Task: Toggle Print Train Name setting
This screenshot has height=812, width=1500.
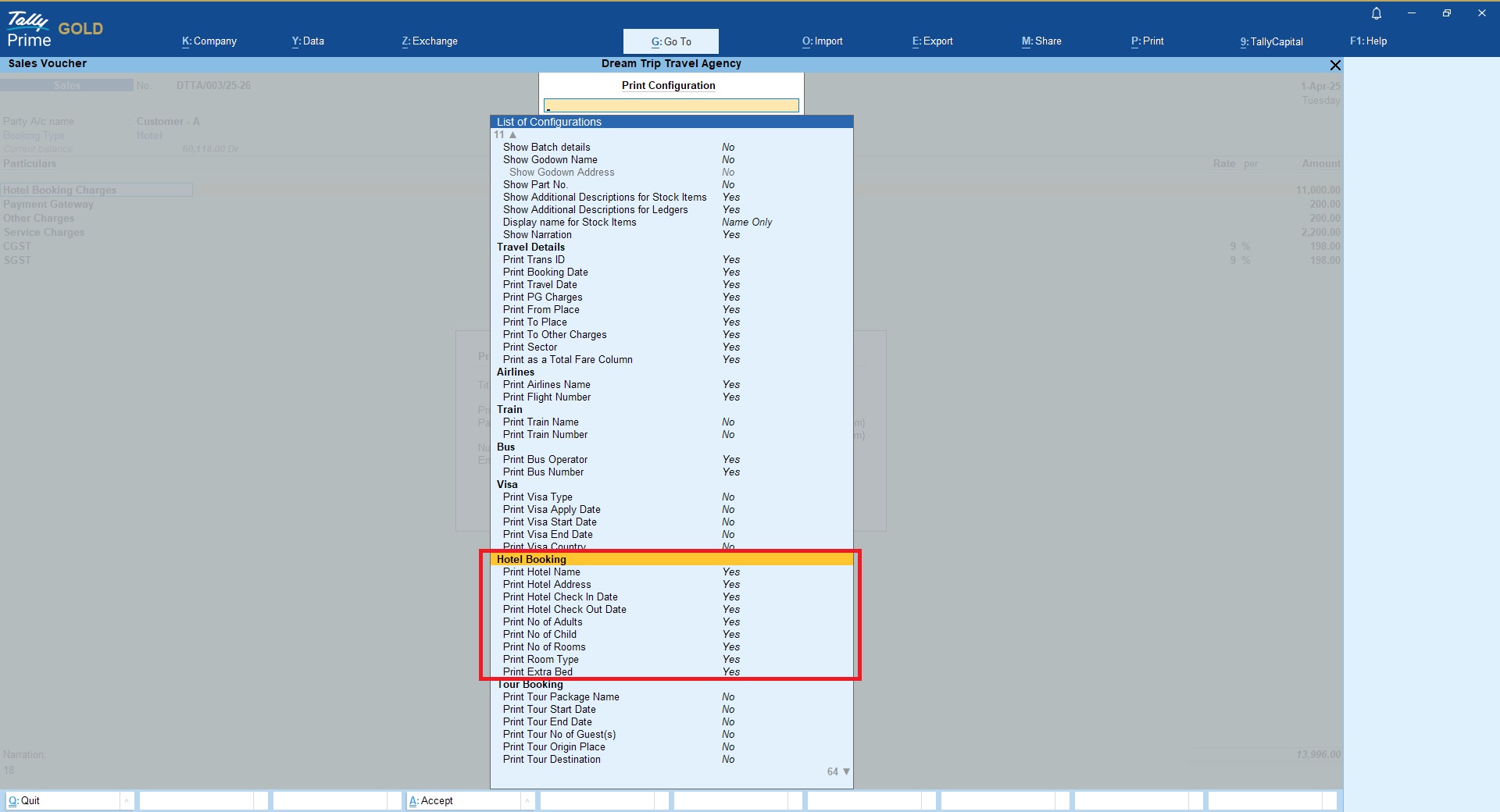Action: tap(541, 422)
